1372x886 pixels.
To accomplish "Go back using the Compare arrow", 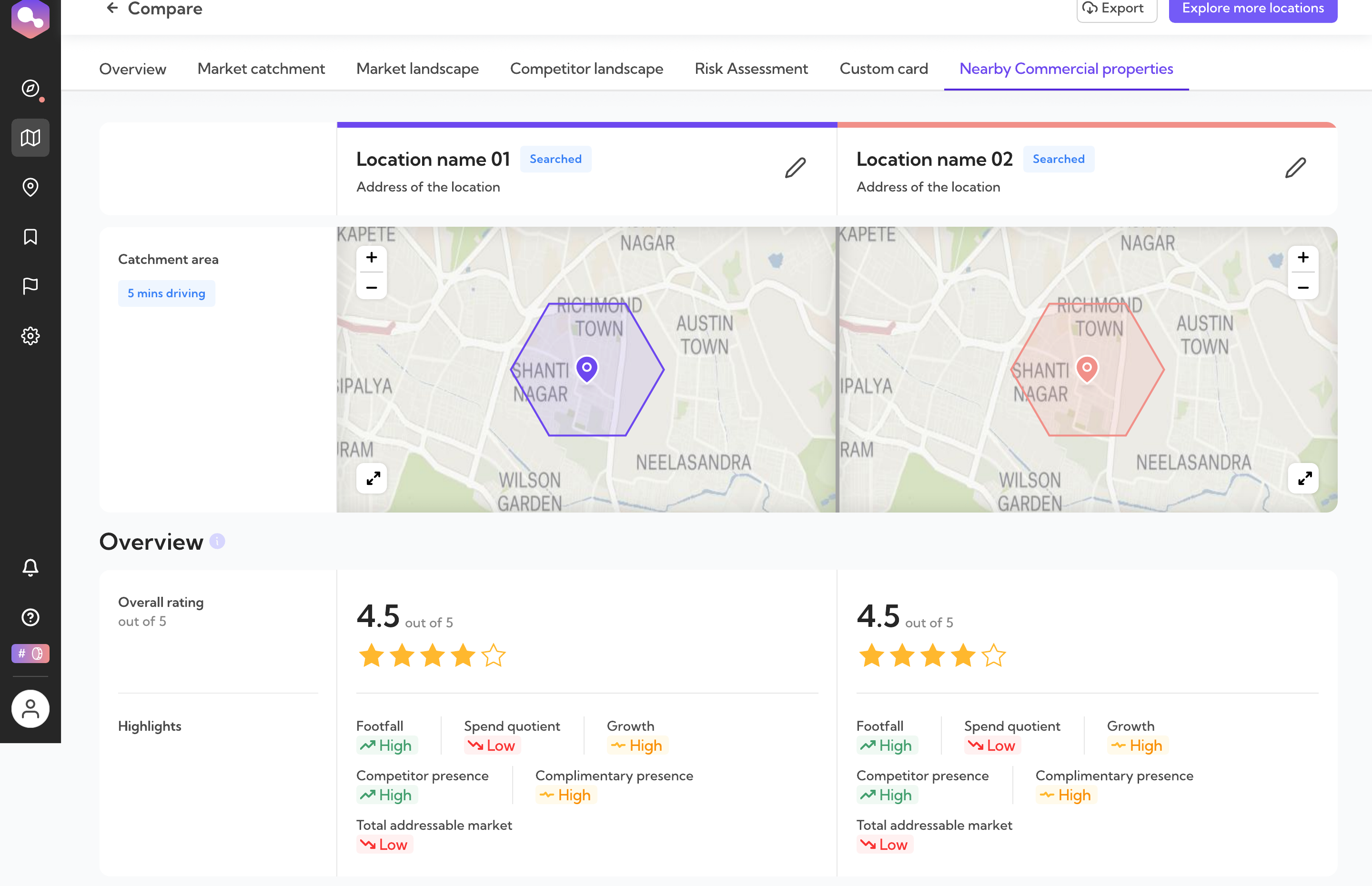I will 112,8.
